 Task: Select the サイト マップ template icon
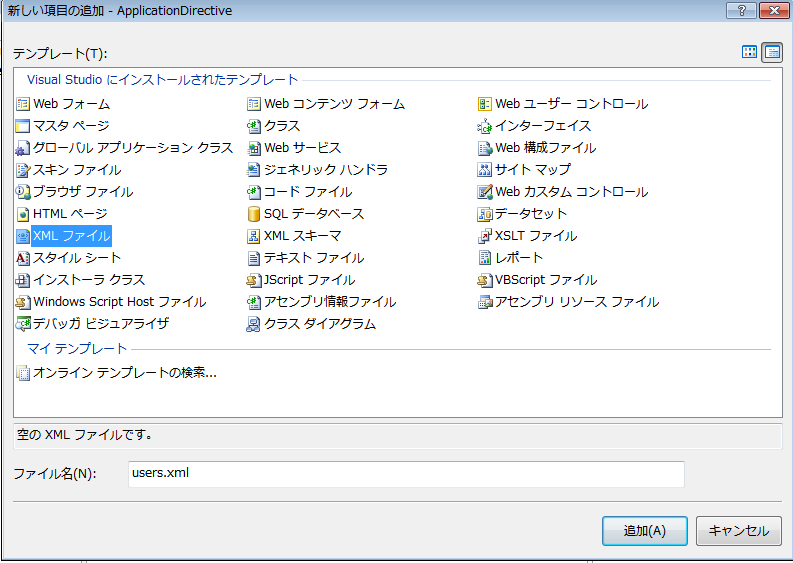coord(484,170)
